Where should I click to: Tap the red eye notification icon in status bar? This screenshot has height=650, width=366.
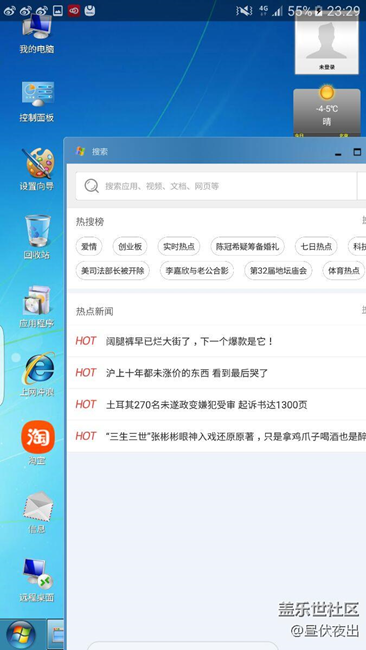pyautogui.click(x=74, y=11)
